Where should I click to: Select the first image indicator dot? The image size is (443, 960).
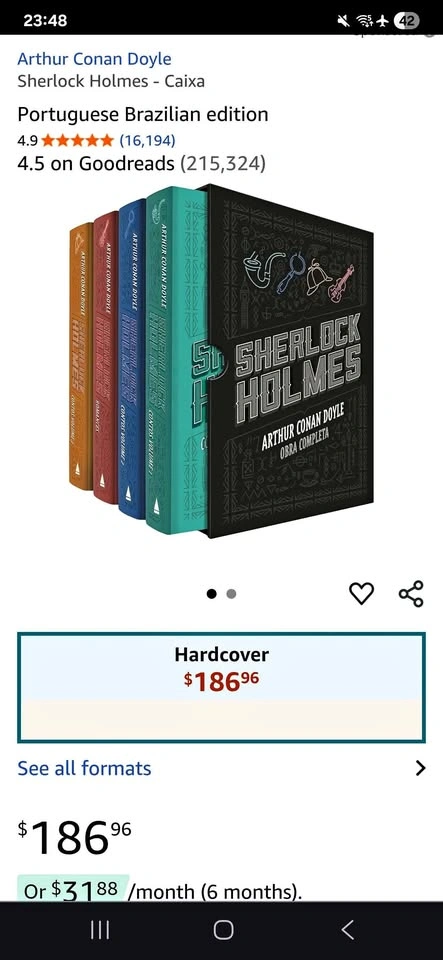tap(212, 593)
